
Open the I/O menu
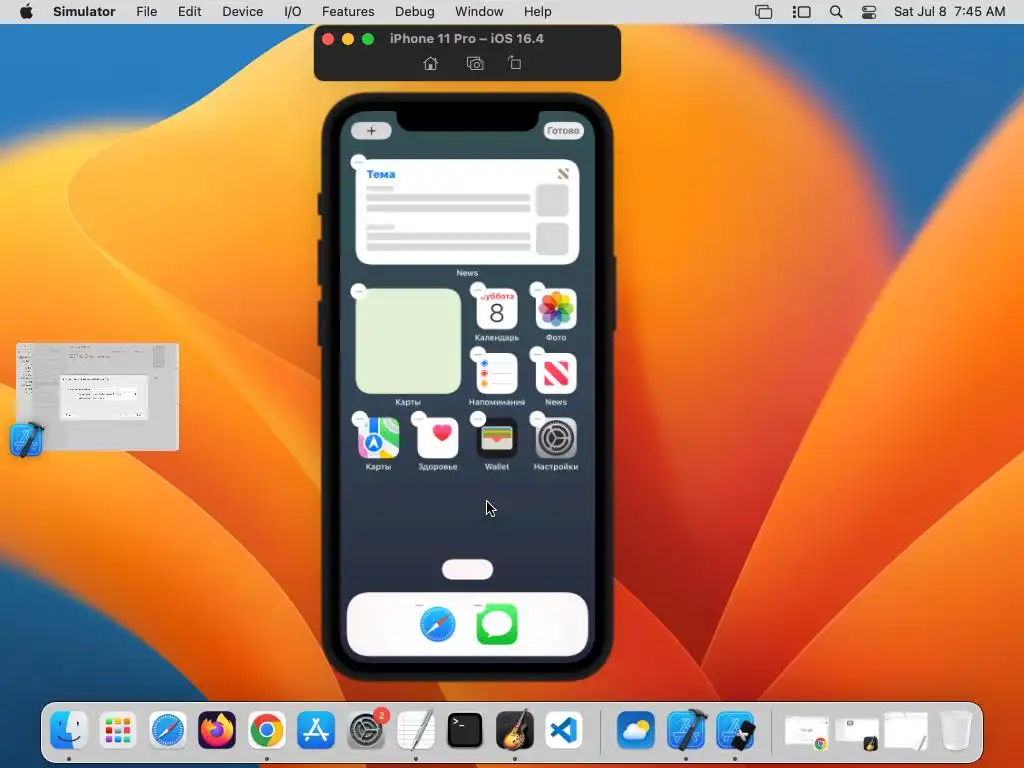(x=293, y=12)
